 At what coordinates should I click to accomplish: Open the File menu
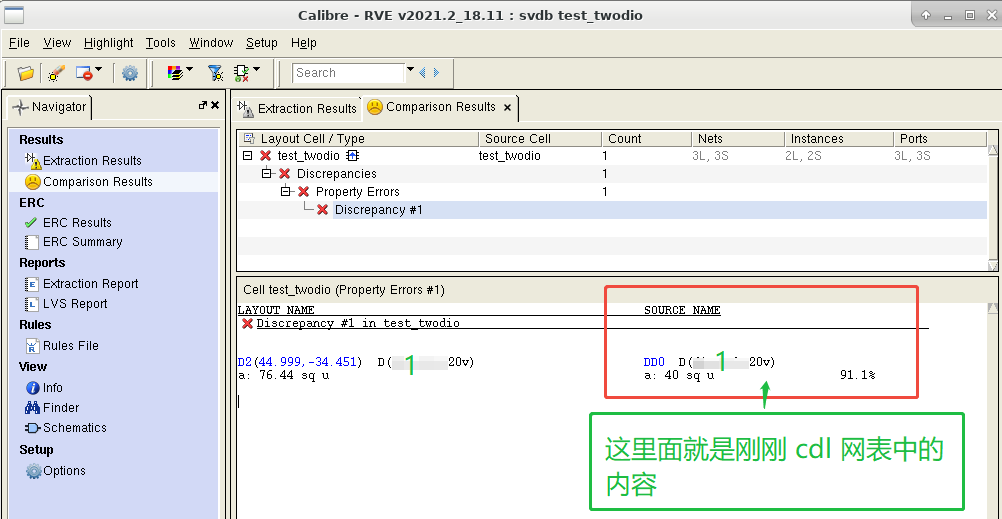tap(19, 43)
